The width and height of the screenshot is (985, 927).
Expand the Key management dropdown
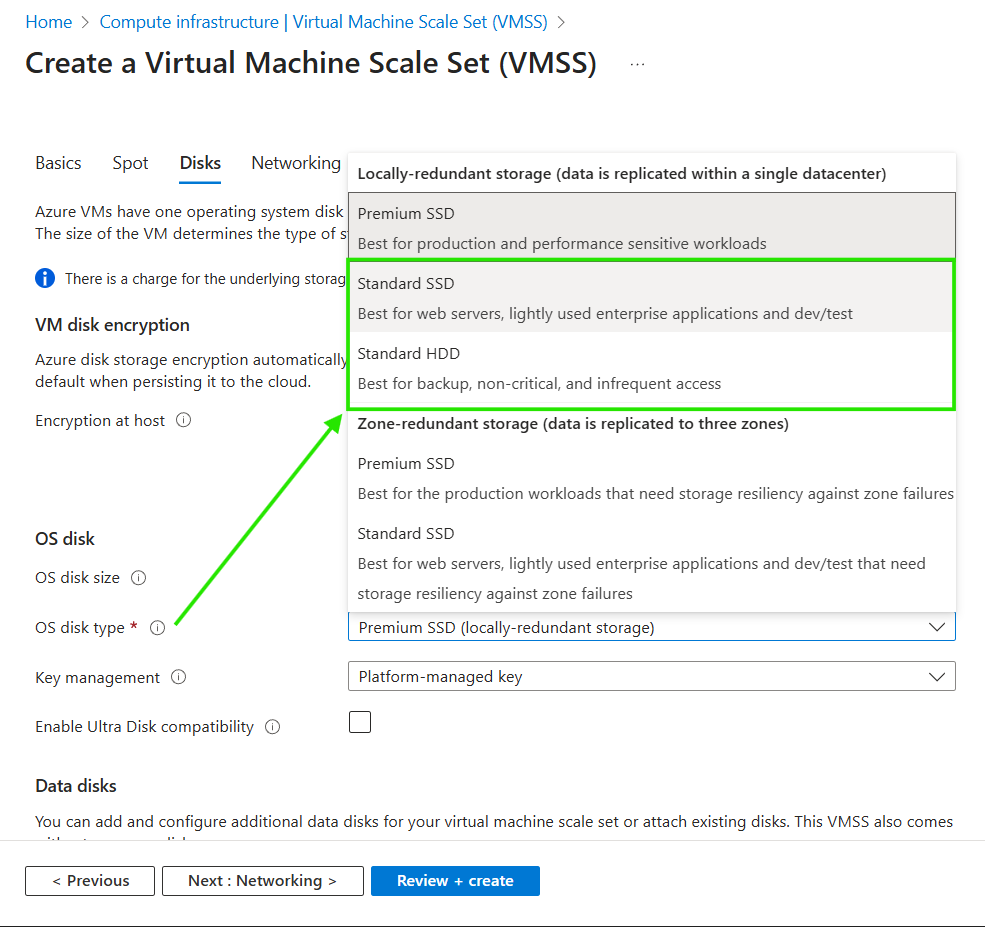pyautogui.click(x=651, y=676)
